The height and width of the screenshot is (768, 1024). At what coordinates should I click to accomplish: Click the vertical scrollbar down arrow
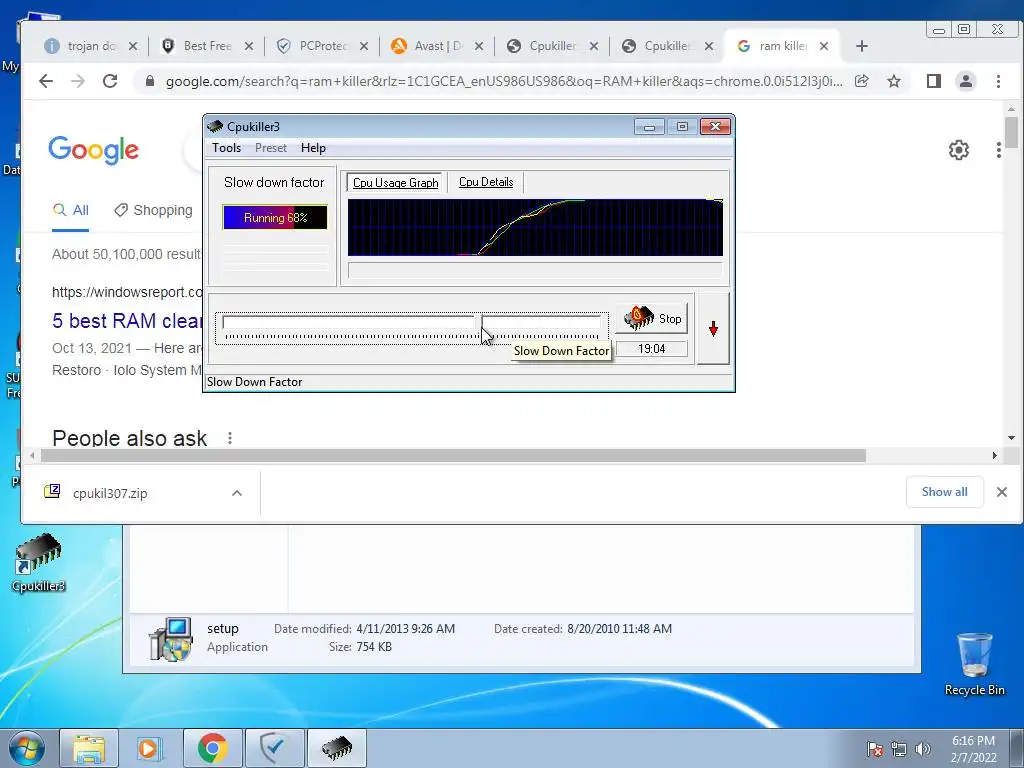click(1011, 438)
